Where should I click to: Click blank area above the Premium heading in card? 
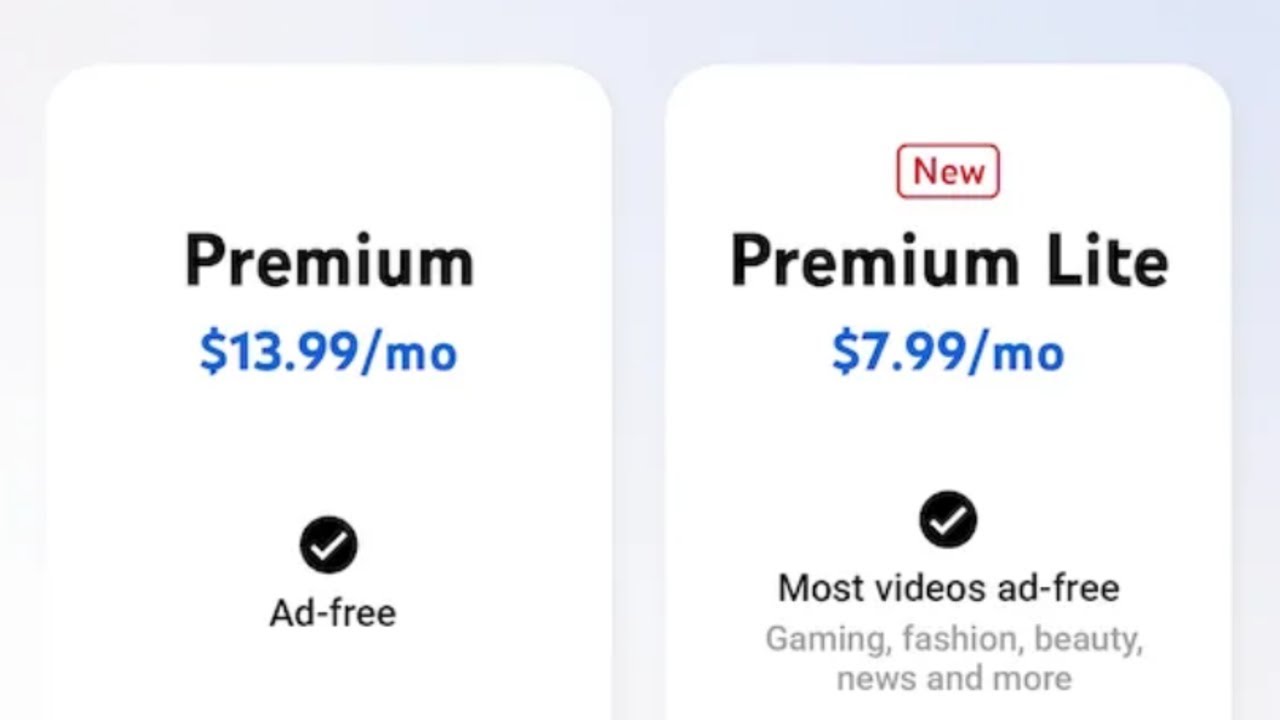click(x=328, y=150)
